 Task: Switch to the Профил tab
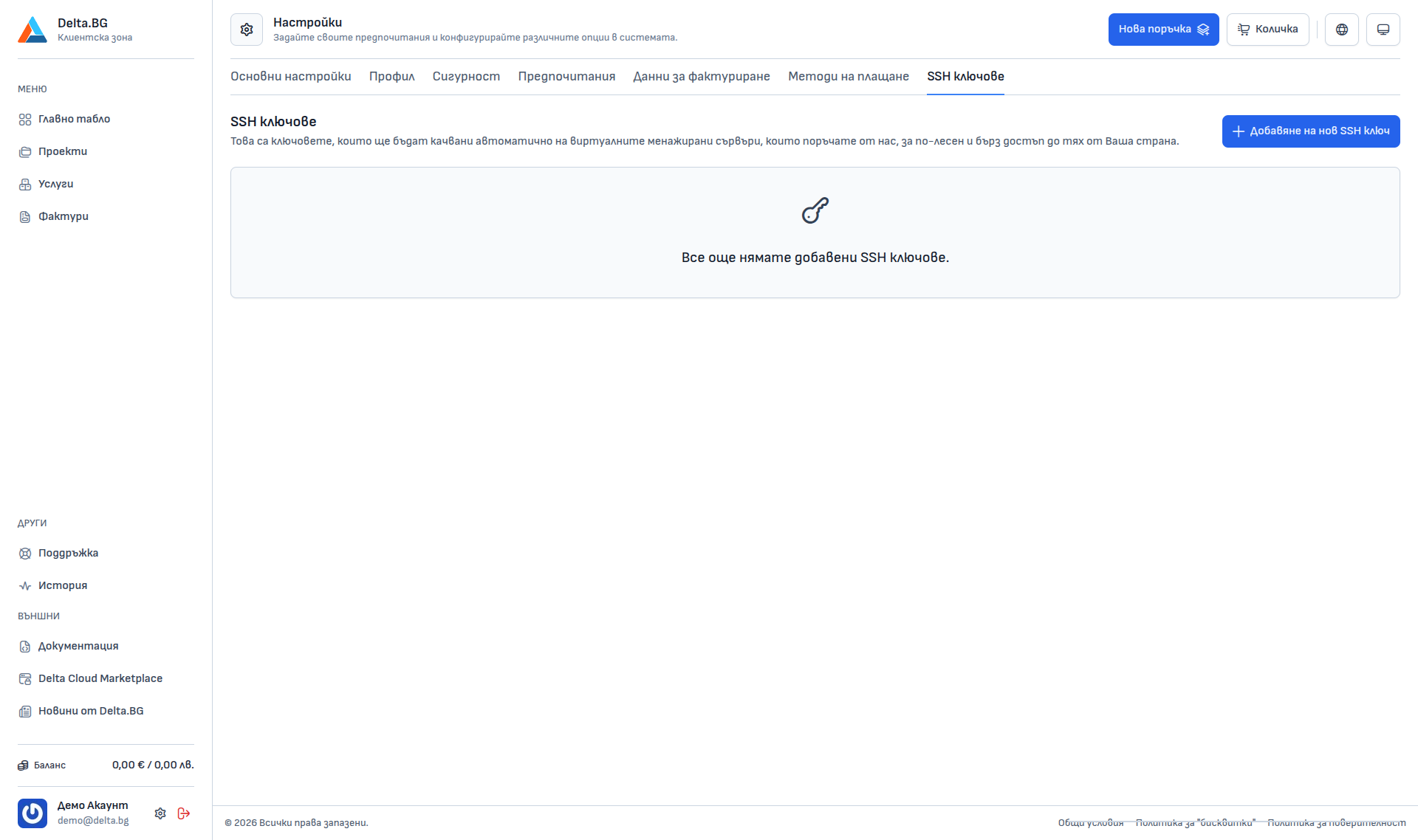tap(391, 77)
